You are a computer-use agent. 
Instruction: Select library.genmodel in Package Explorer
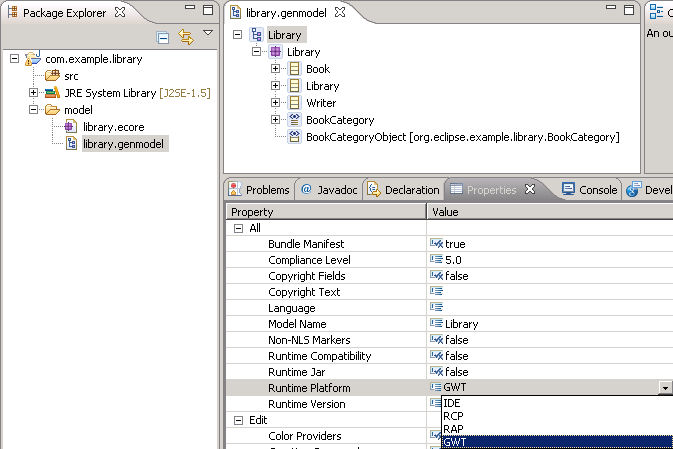(123, 144)
